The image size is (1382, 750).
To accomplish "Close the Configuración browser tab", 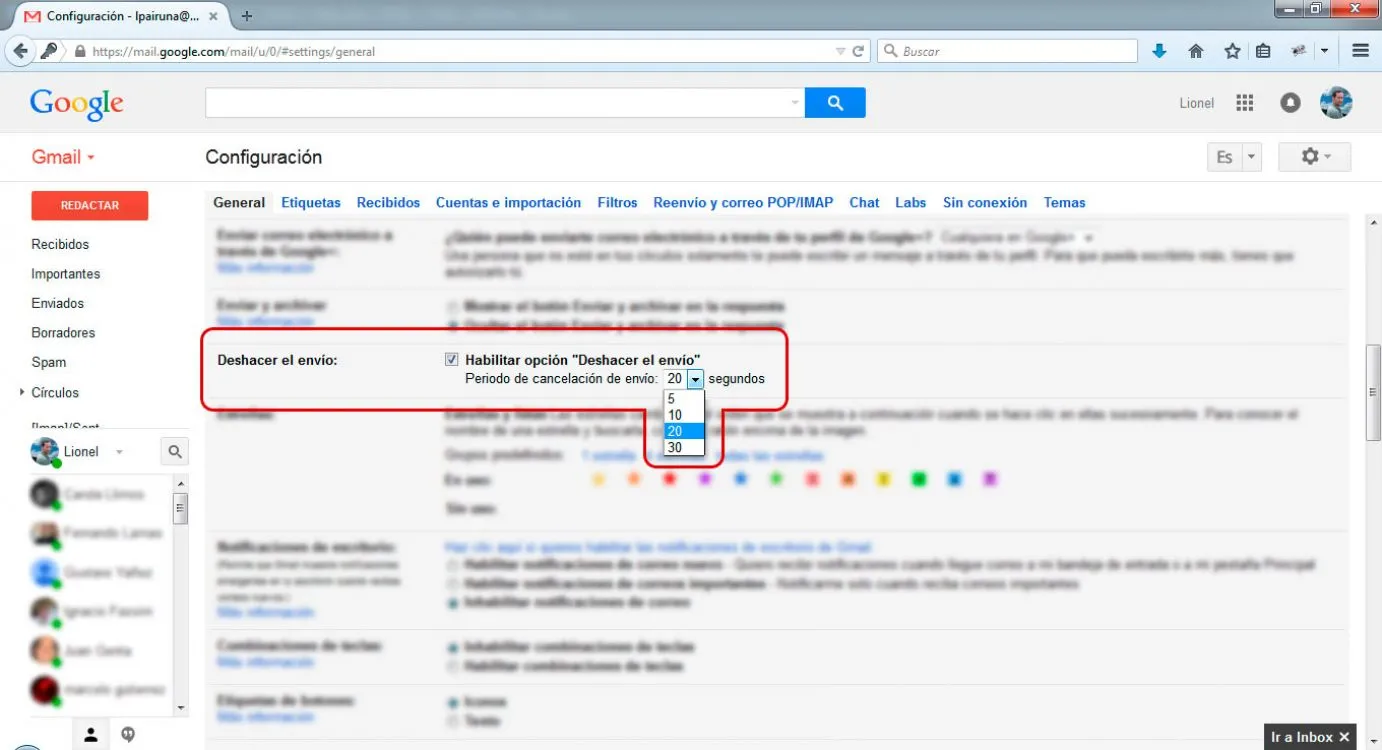I will click(213, 16).
